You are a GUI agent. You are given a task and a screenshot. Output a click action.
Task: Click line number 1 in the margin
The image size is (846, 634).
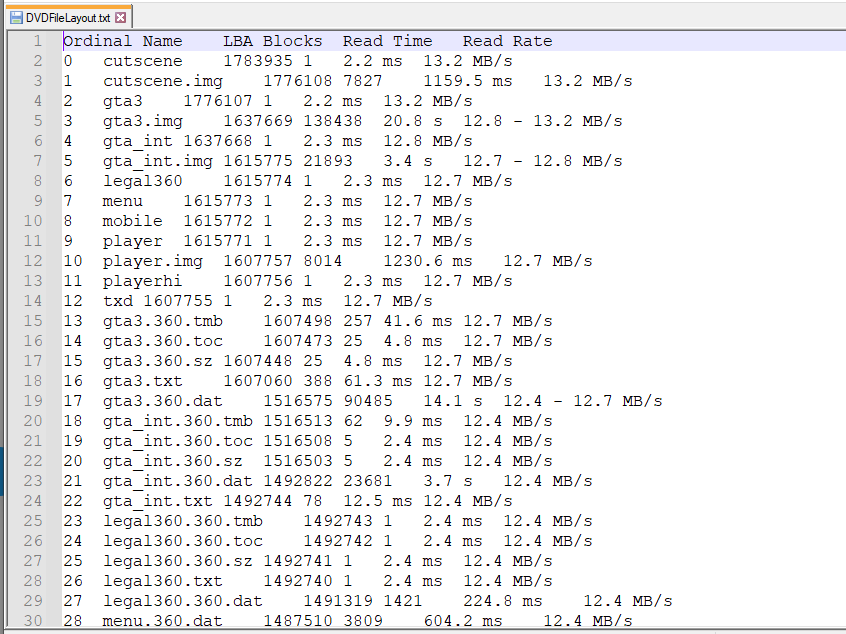(x=37, y=41)
